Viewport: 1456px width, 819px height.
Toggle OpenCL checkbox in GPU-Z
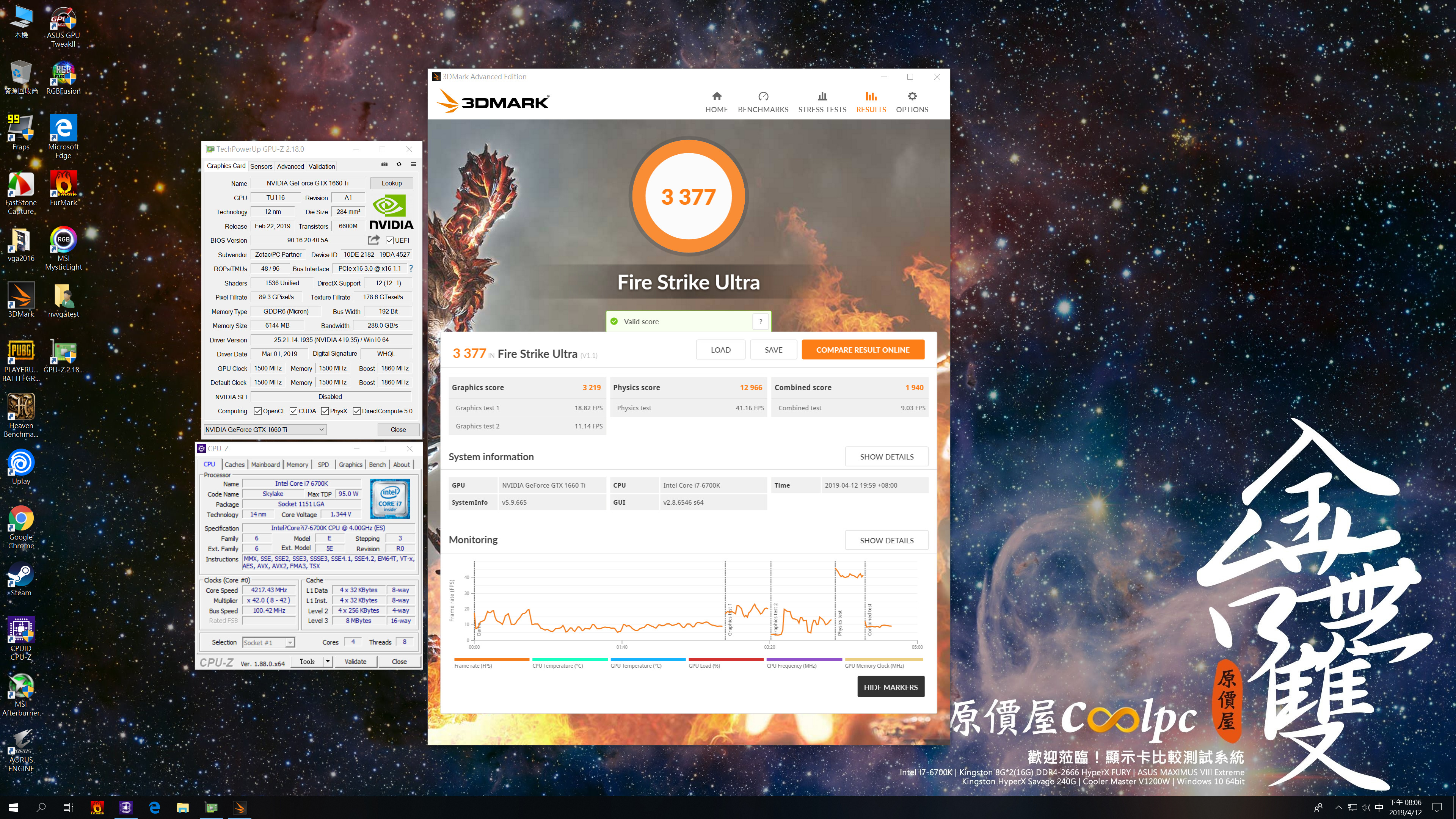coord(258,411)
